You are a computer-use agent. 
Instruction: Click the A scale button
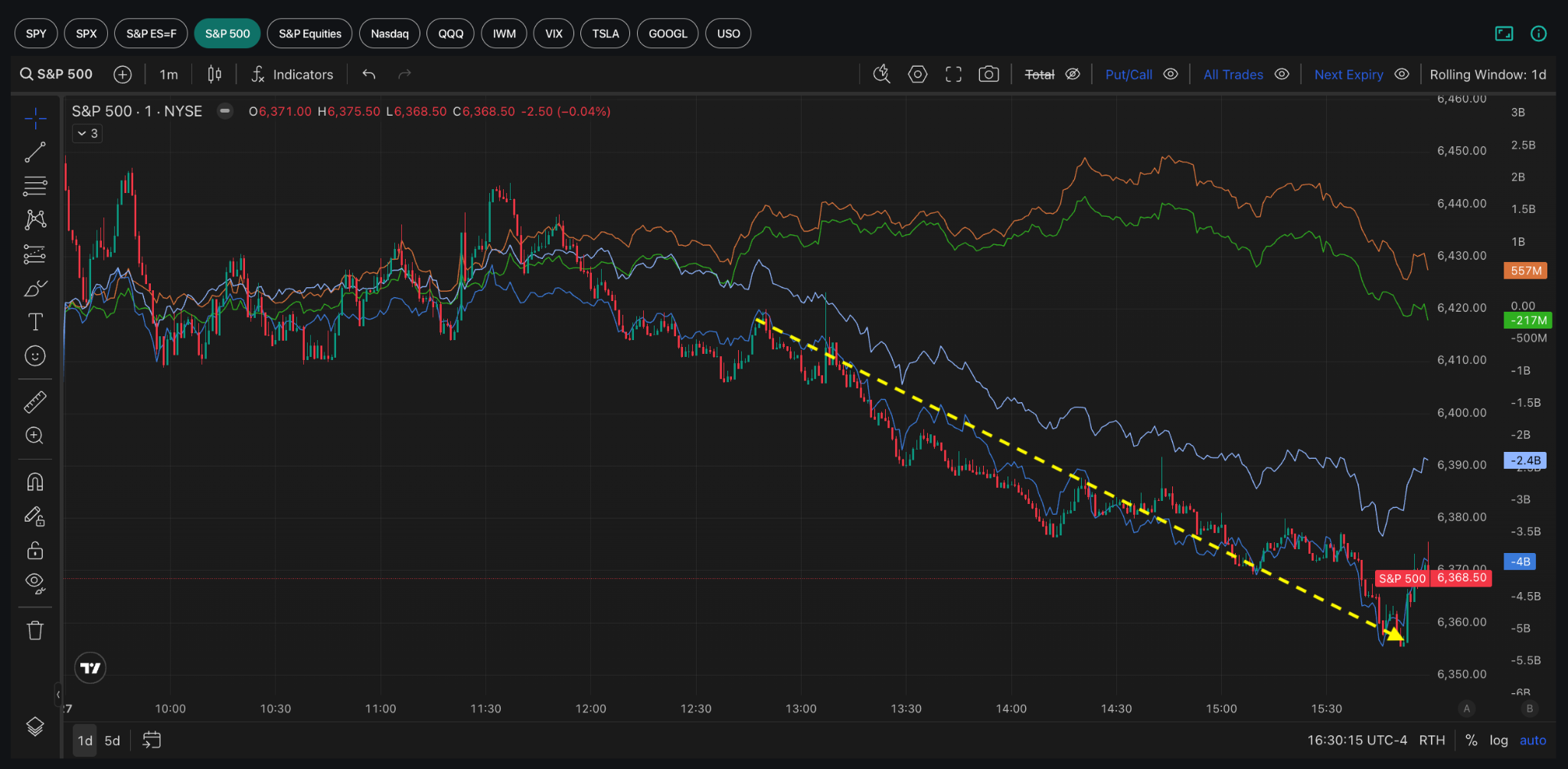click(x=1467, y=708)
